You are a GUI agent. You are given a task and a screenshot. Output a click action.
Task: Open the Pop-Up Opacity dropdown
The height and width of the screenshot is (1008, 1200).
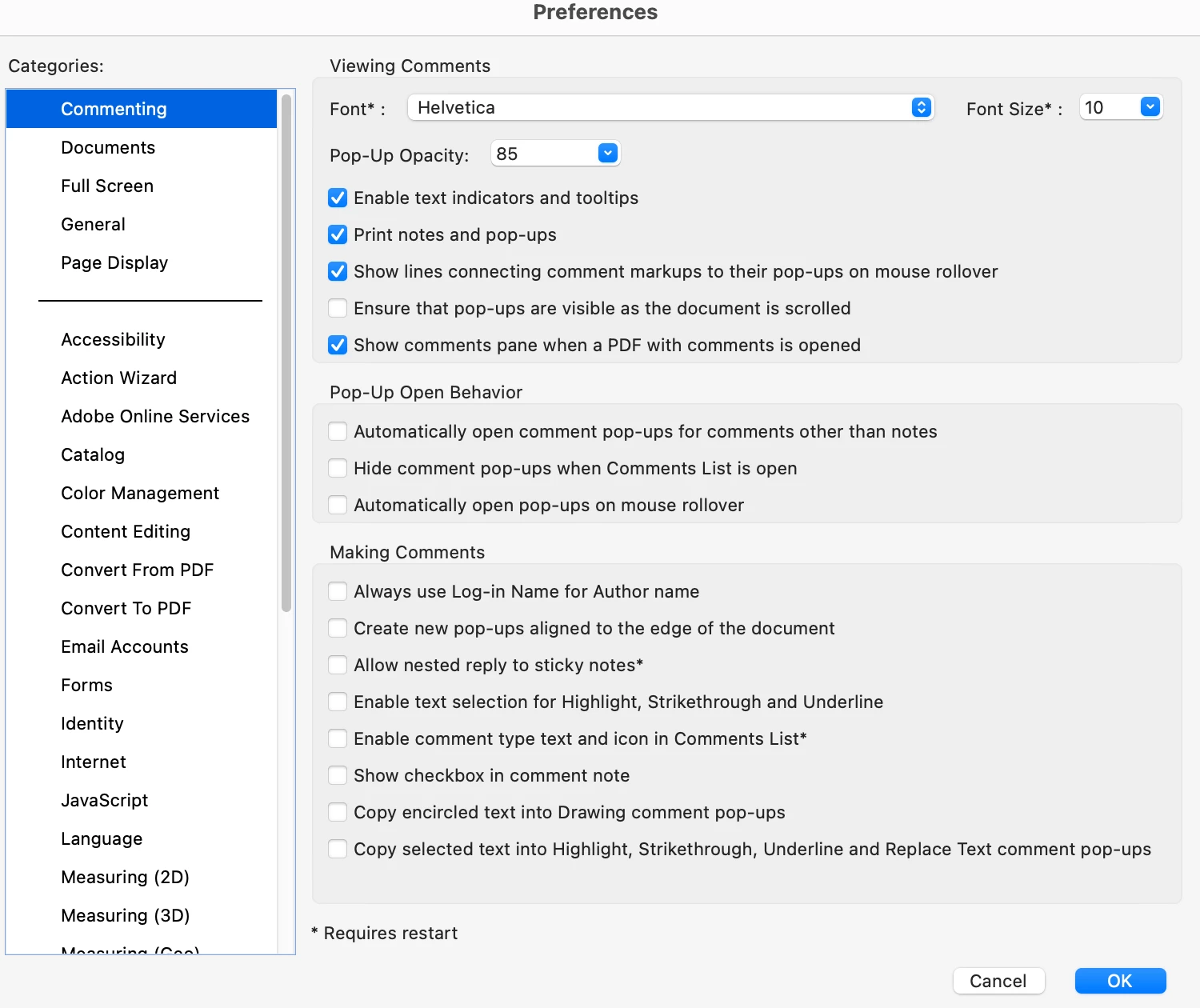(607, 154)
